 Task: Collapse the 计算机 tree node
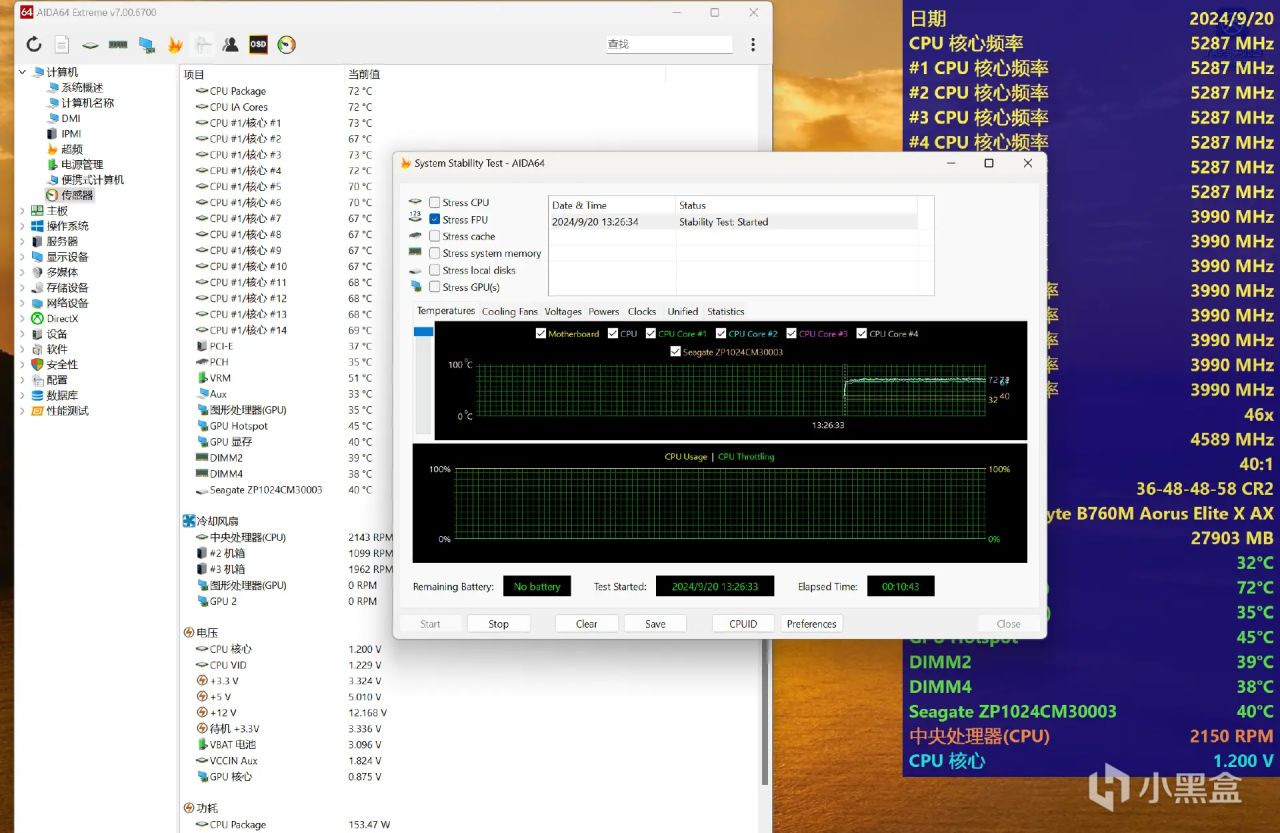coord(23,72)
